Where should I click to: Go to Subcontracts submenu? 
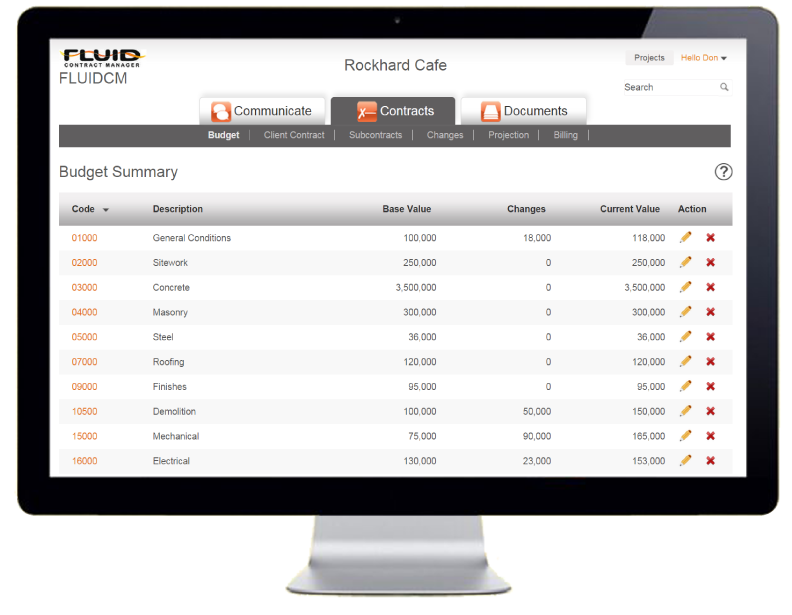tap(375, 135)
